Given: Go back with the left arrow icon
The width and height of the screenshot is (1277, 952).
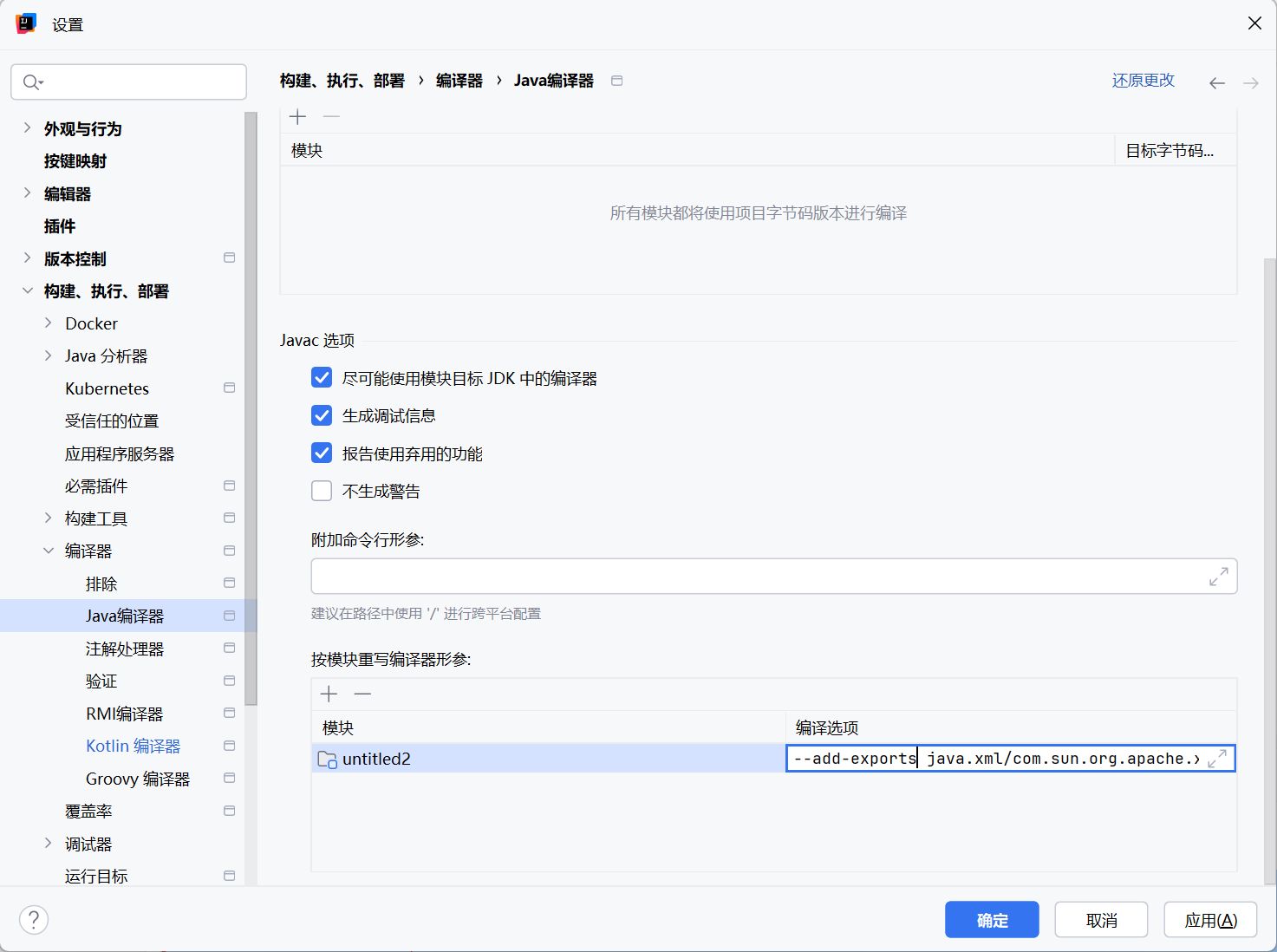Looking at the screenshot, I should [x=1217, y=83].
